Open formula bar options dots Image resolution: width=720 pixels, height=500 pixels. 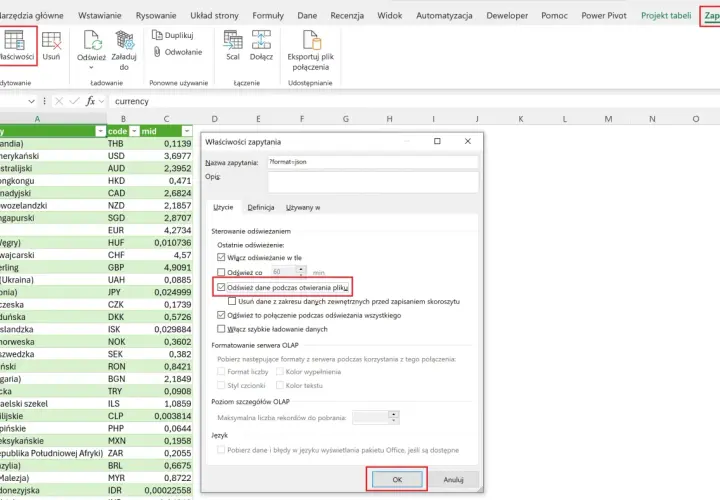click(x=44, y=101)
